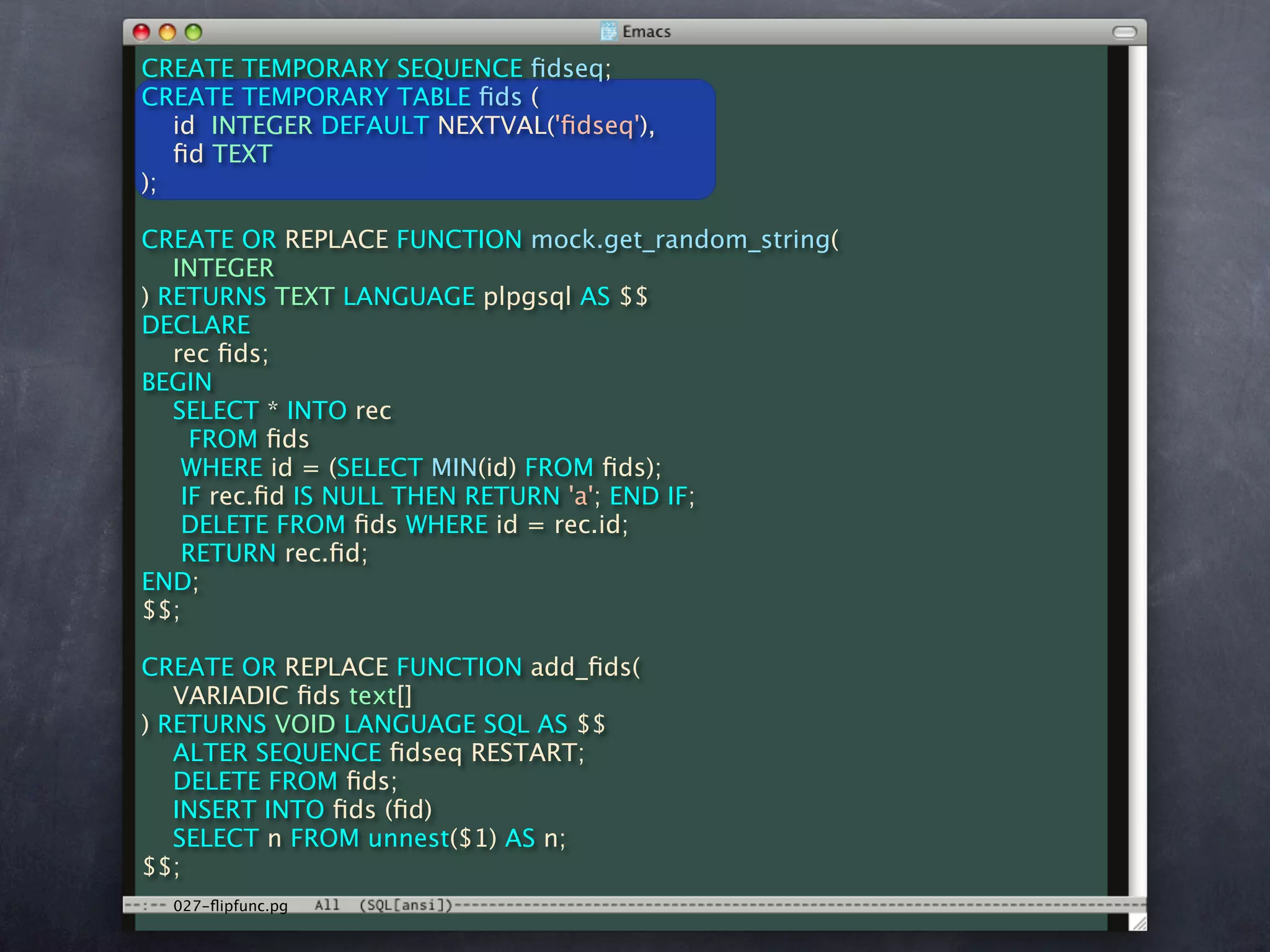Click the DECLARE keyword line
This screenshot has height=952, width=1270.
coord(196,325)
